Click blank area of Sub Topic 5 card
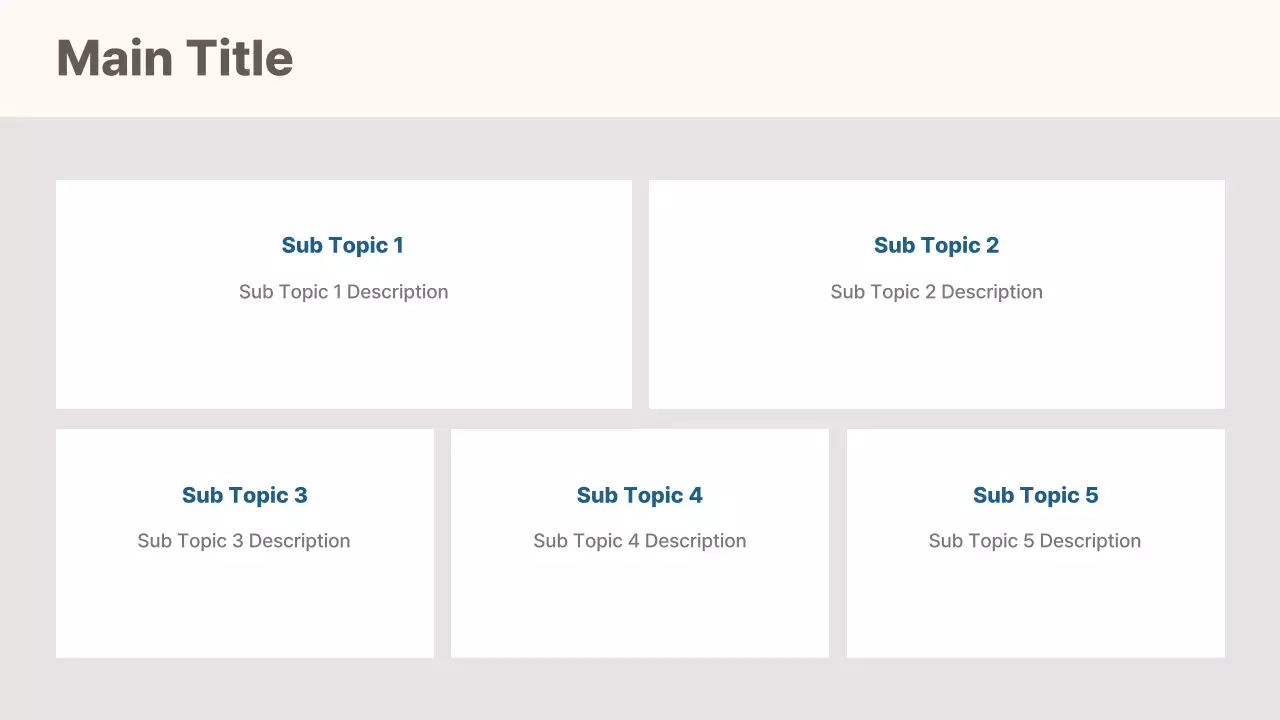 [x=1035, y=608]
